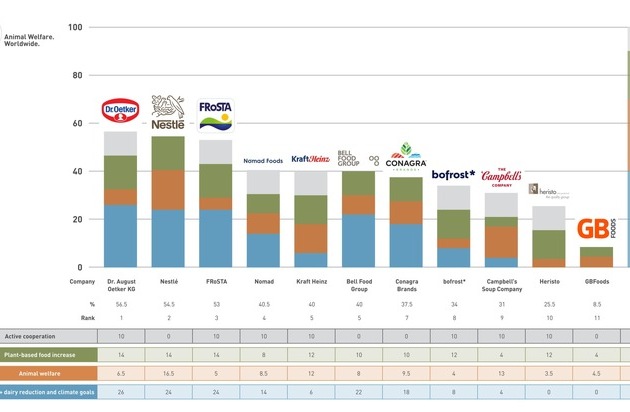Select the orange GB Foods logo
The height and width of the screenshot is (412, 630).
click(x=597, y=229)
